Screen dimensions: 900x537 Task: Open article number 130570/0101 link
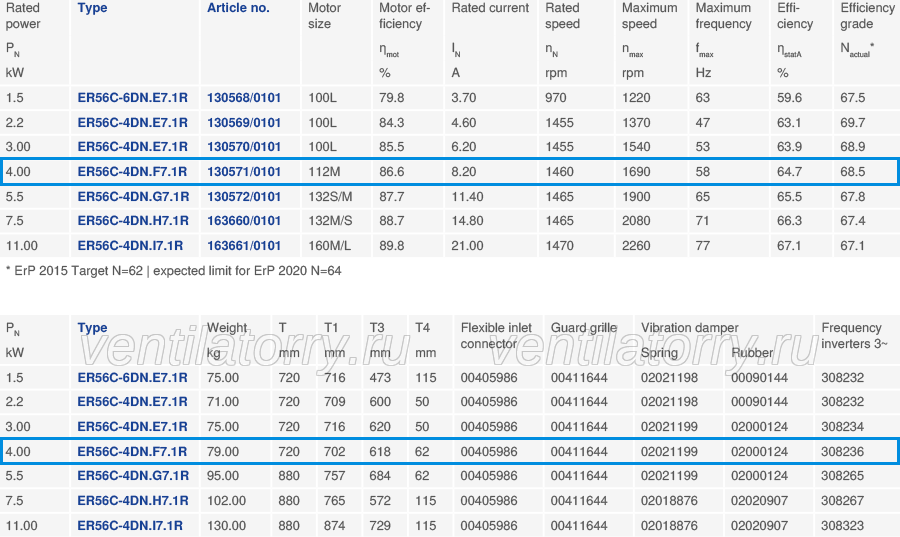[x=244, y=147]
